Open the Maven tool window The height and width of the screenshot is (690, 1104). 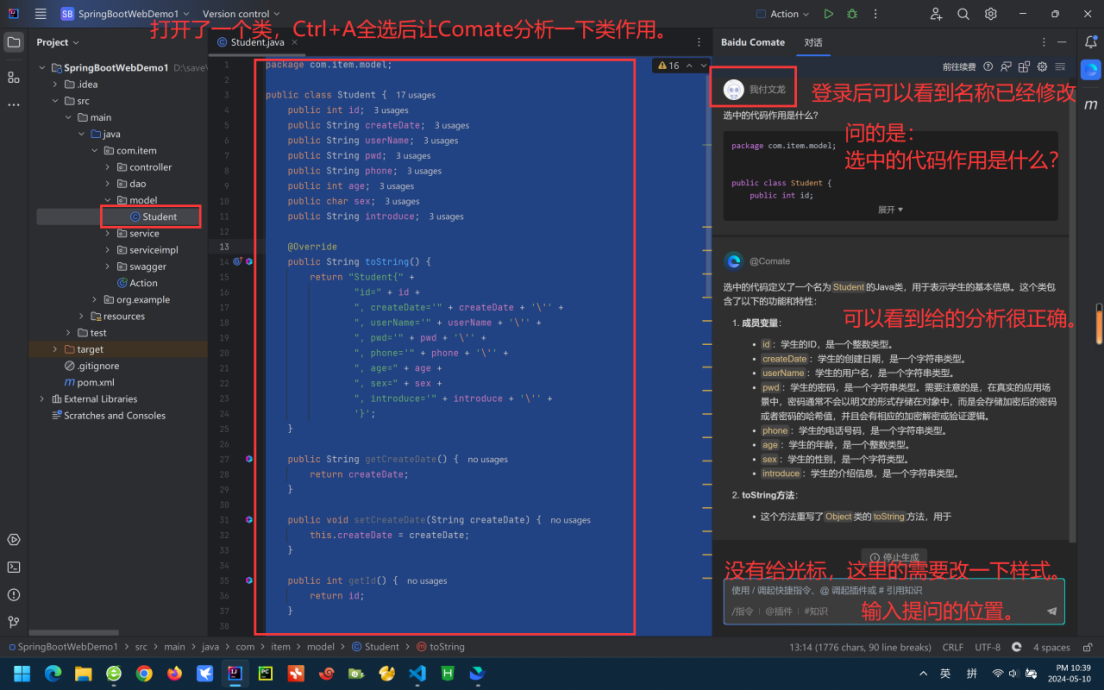[1091, 104]
